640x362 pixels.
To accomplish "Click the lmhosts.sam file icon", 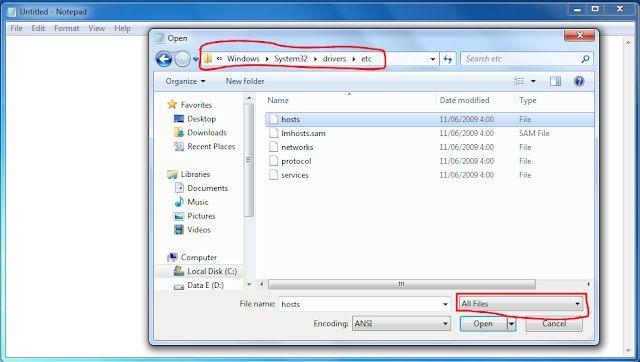I will click(x=273, y=133).
